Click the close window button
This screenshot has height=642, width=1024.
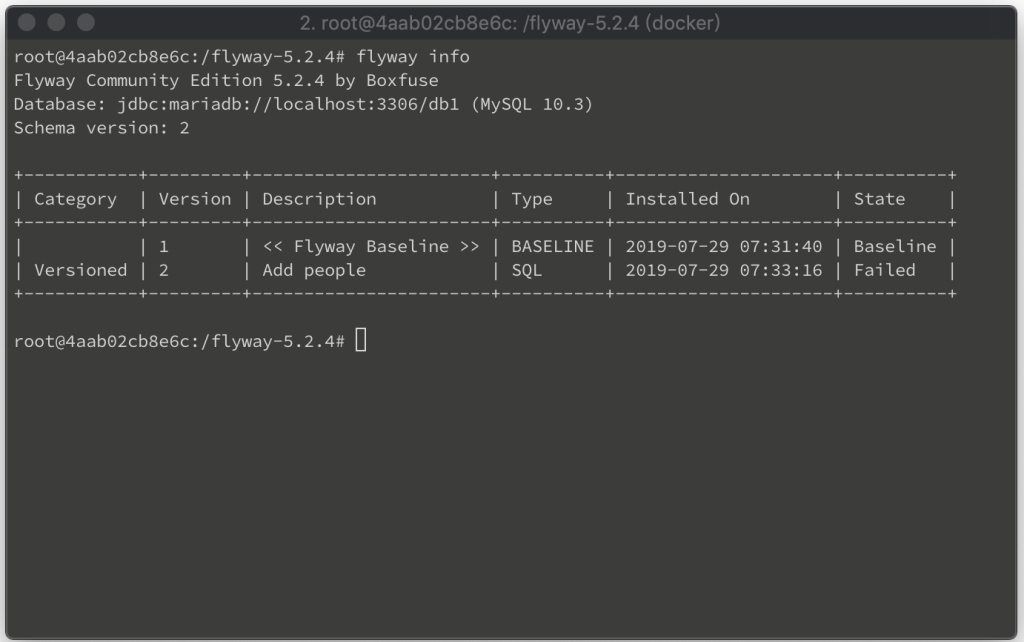(27, 23)
